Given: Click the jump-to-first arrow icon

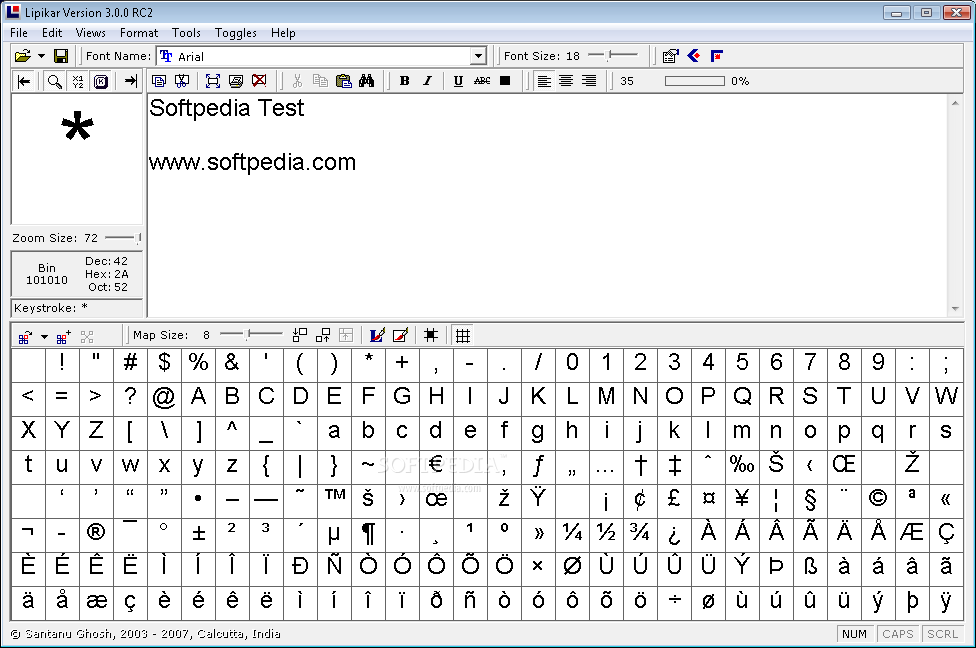Looking at the screenshot, I should click(24, 81).
